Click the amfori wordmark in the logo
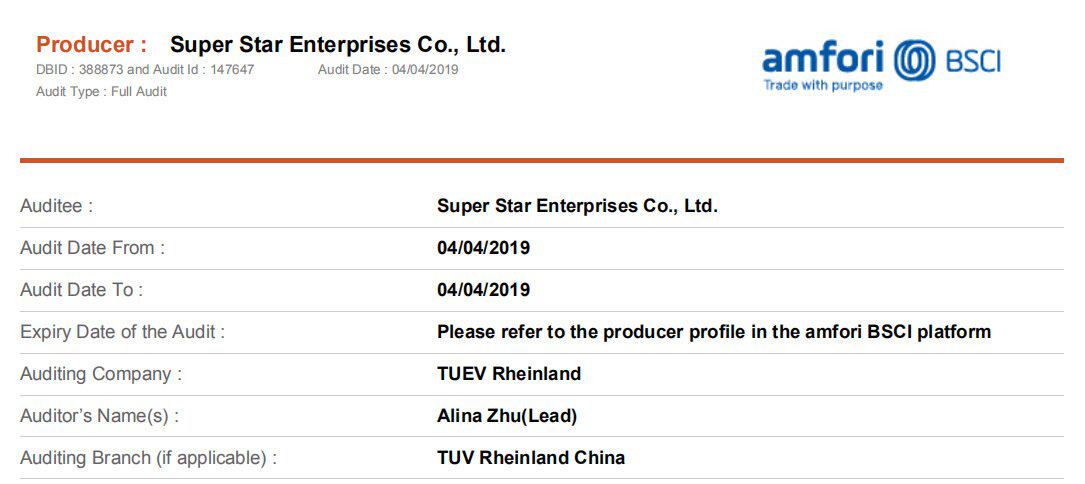Image resolution: width=1085 pixels, height=484 pixels. click(x=825, y=58)
